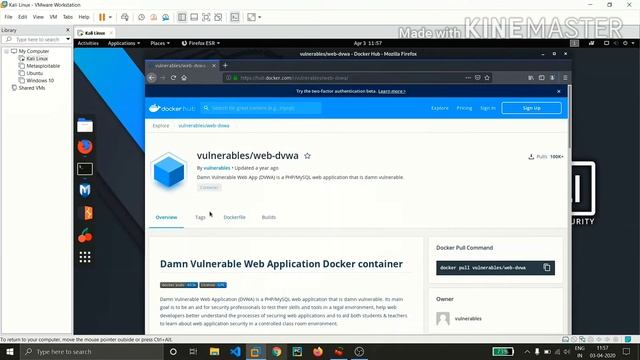Open the dropdown arrow beside suspend button
Viewport: 640px width, 360px height.
tap(110, 17)
